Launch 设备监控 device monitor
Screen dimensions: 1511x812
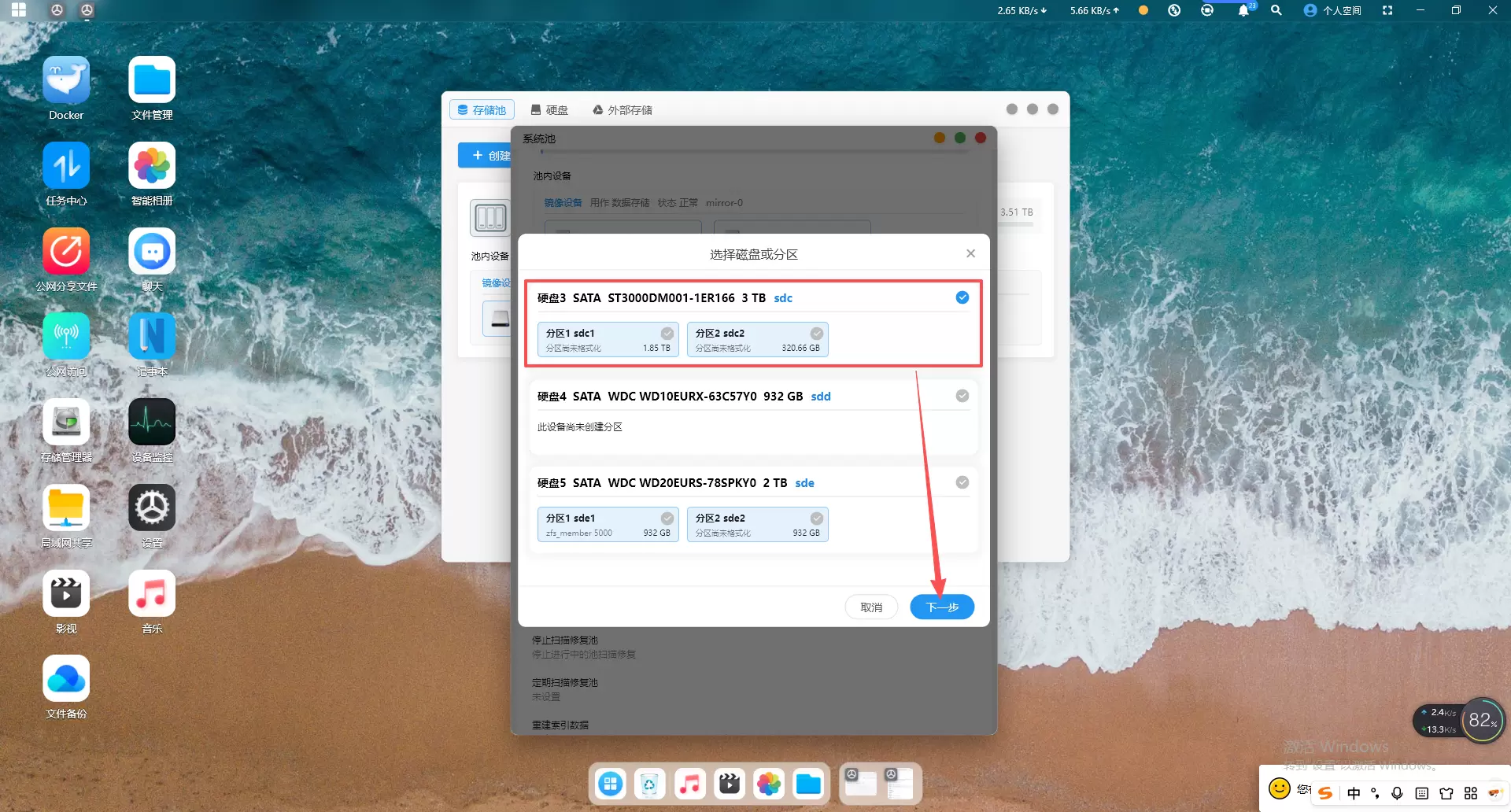(x=152, y=423)
